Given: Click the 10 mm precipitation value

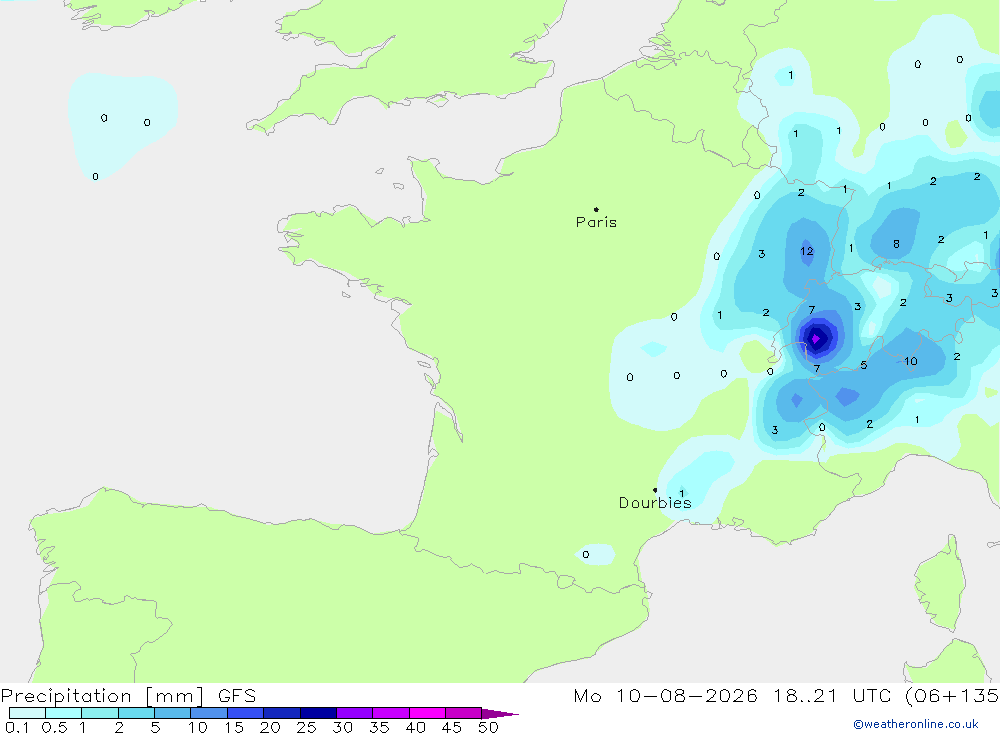Looking at the screenshot, I should 911,361.
